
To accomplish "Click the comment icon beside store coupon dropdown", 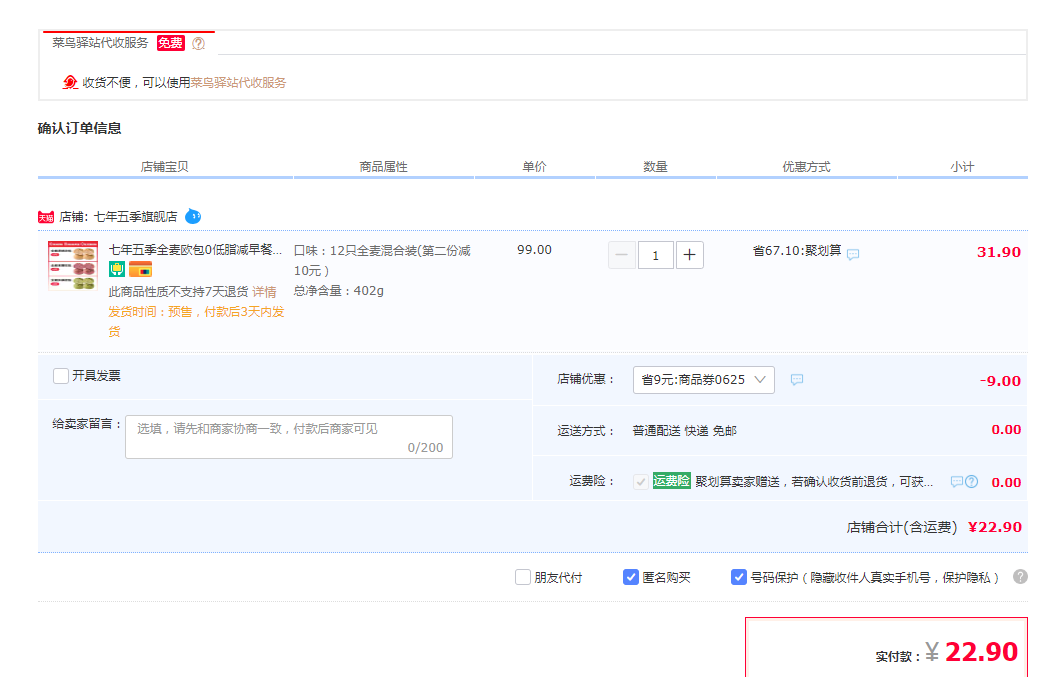I will [x=797, y=380].
